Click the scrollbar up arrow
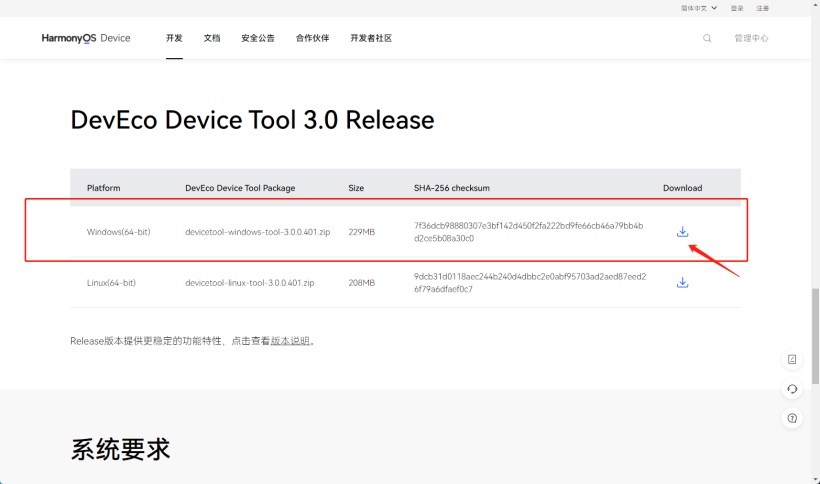The width and height of the screenshot is (820, 484). point(814,5)
